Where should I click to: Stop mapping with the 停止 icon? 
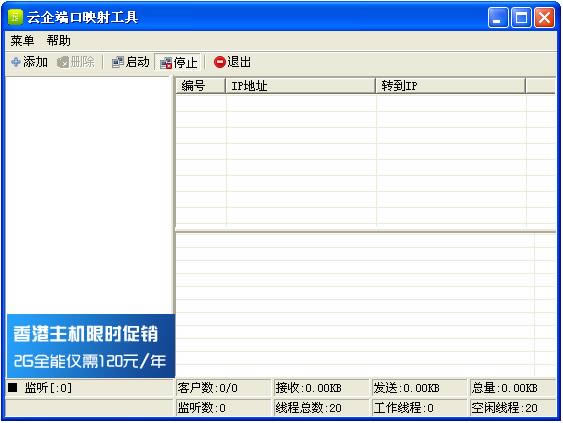(x=166, y=63)
